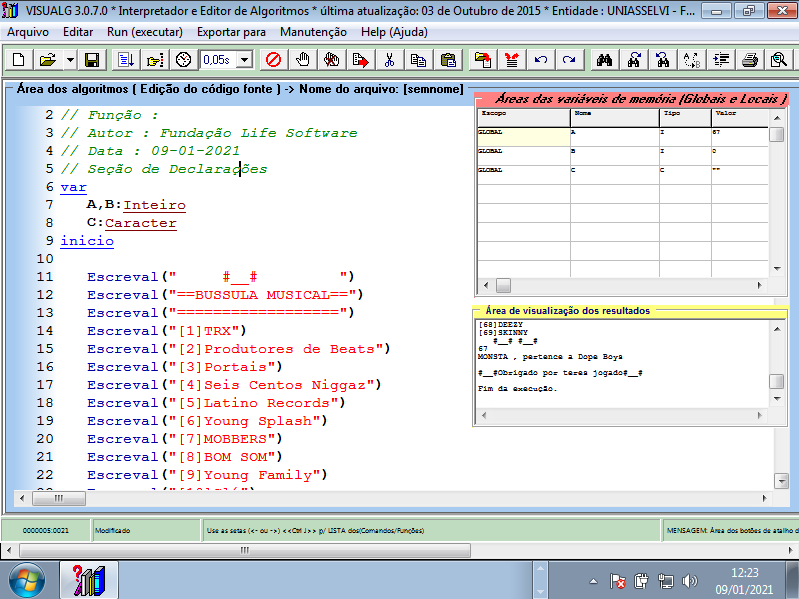
Task: Stop execution with the red prohibited icon
Action: tap(274, 60)
